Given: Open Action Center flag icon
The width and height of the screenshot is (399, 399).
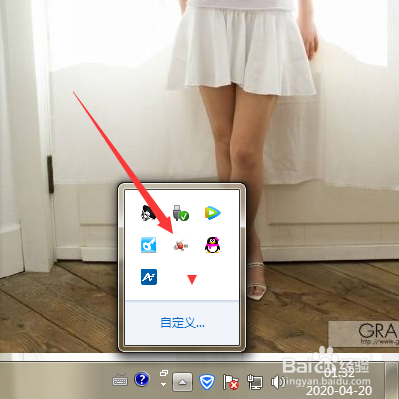Looking at the screenshot, I should [231, 382].
